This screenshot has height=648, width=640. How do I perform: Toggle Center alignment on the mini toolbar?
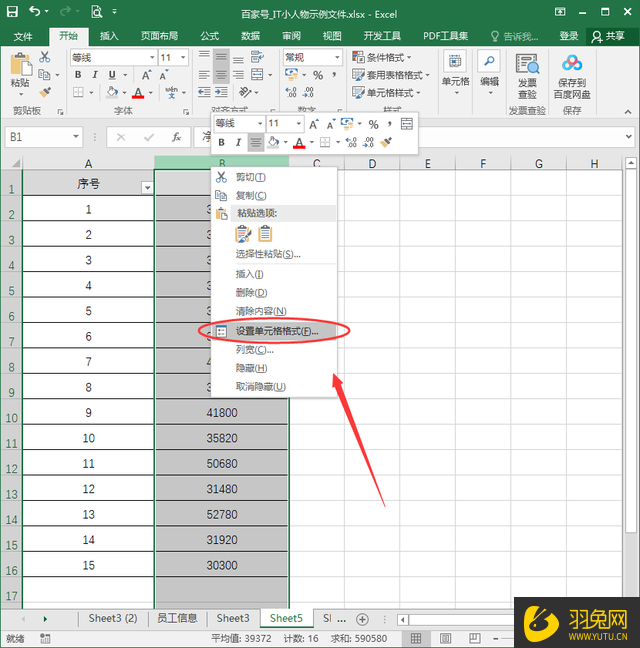(x=256, y=143)
